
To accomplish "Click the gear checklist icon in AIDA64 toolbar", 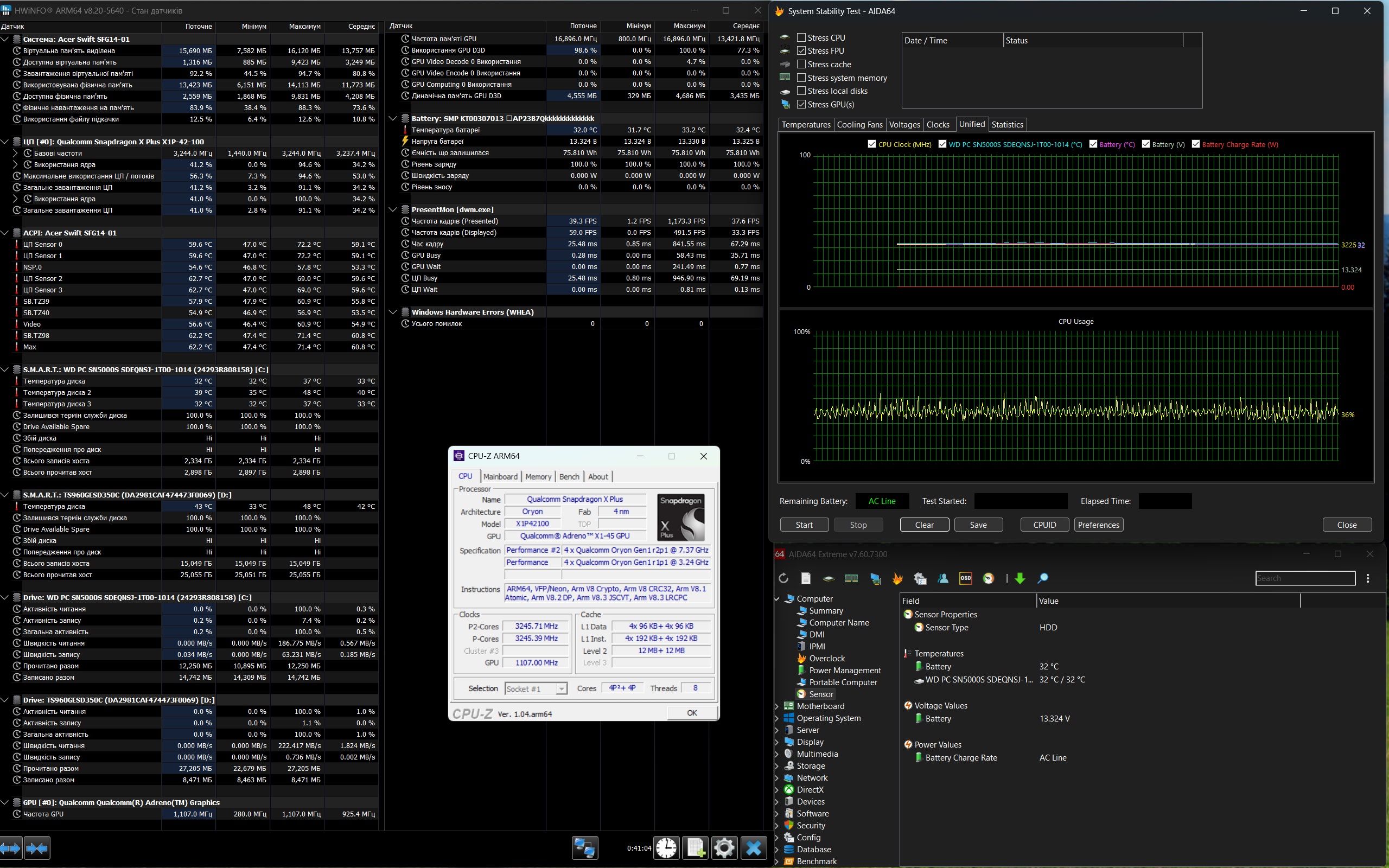I will point(920,578).
